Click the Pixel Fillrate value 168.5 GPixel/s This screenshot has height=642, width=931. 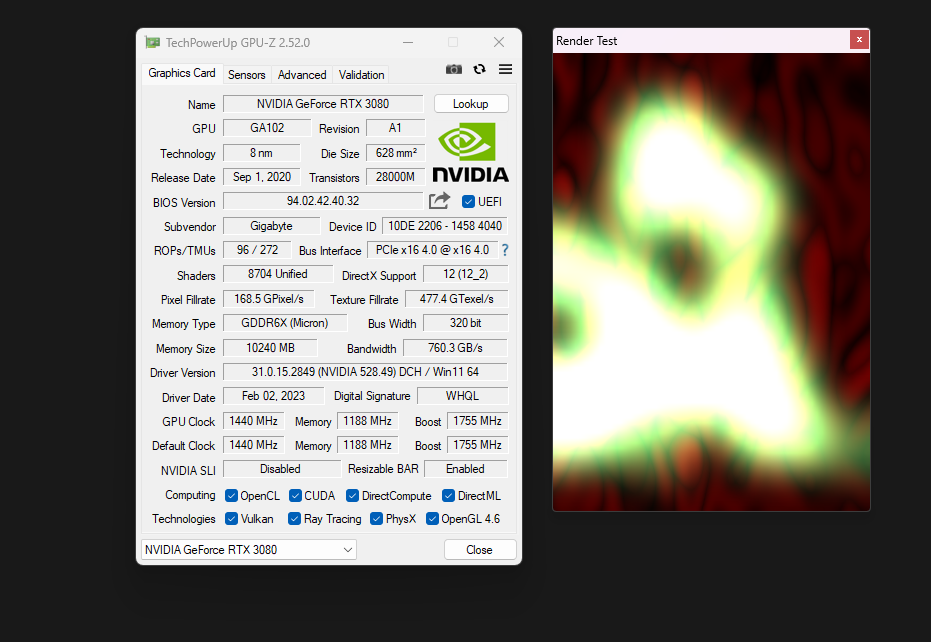[268, 299]
